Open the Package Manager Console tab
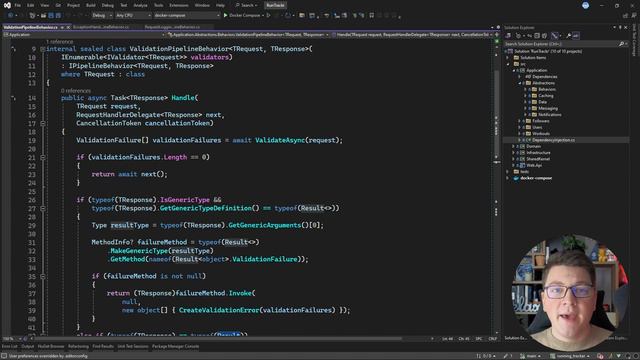The height and width of the screenshot is (360, 640). pyautogui.click(x=176, y=347)
